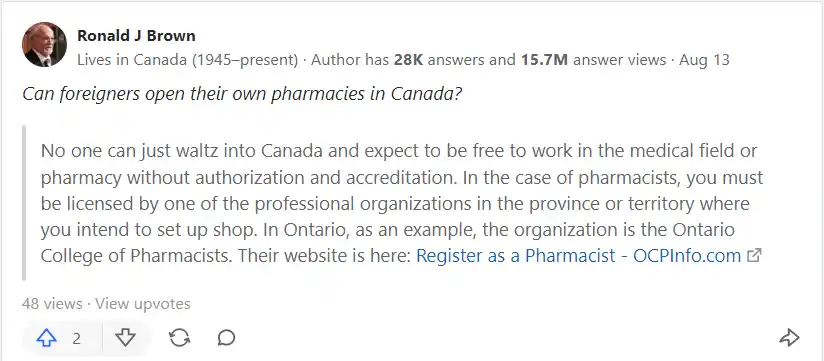The height and width of the screenshot is (361, 824).
Task: Open the Aug 13 answer date
Action: click(x=704, y=60)
